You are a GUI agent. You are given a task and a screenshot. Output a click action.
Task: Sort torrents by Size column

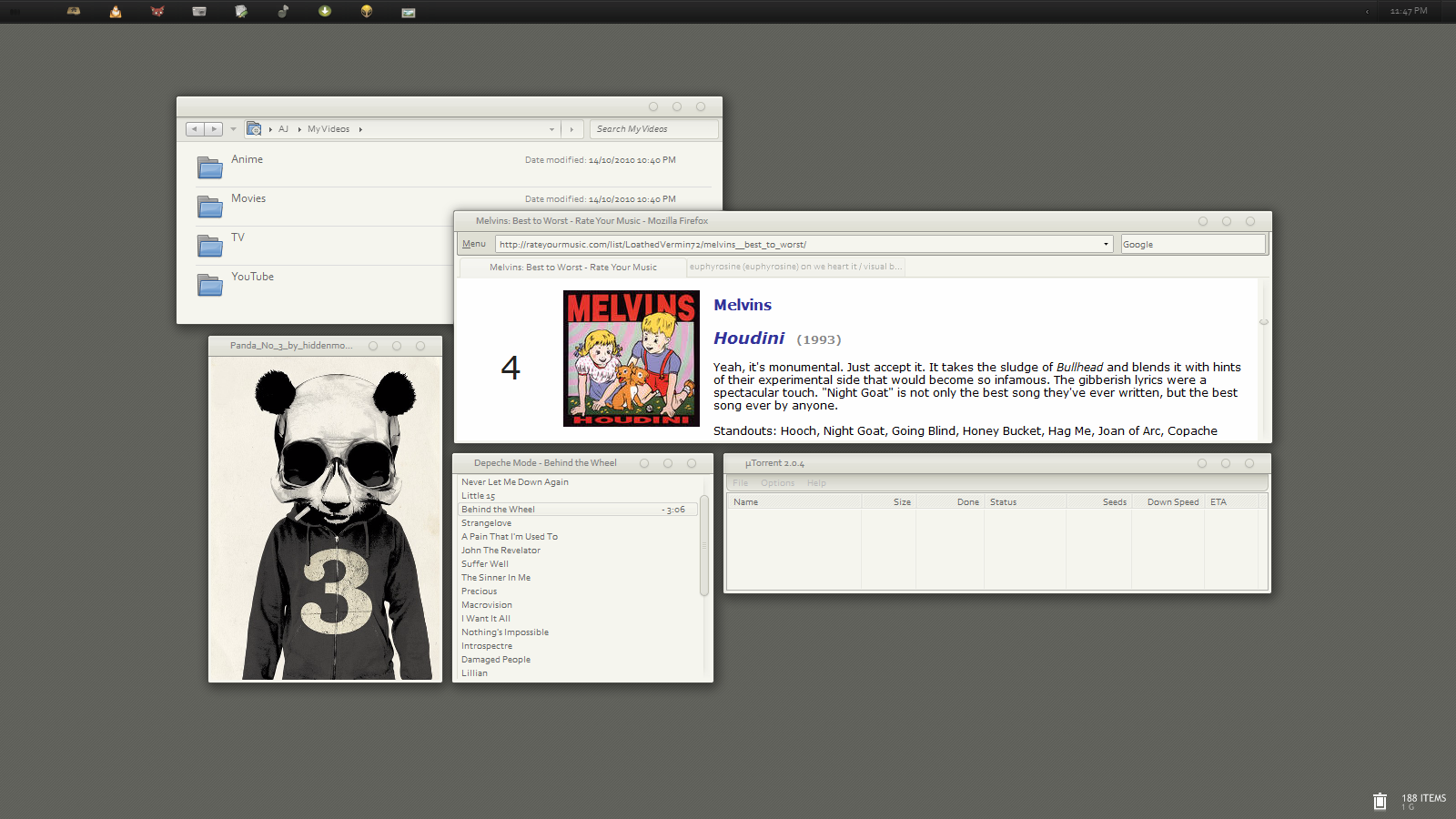coord(888,502)
